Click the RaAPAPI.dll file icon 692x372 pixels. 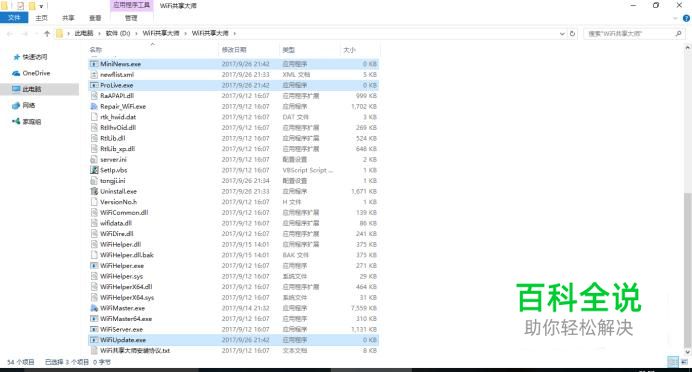click(x=94, y=96)
